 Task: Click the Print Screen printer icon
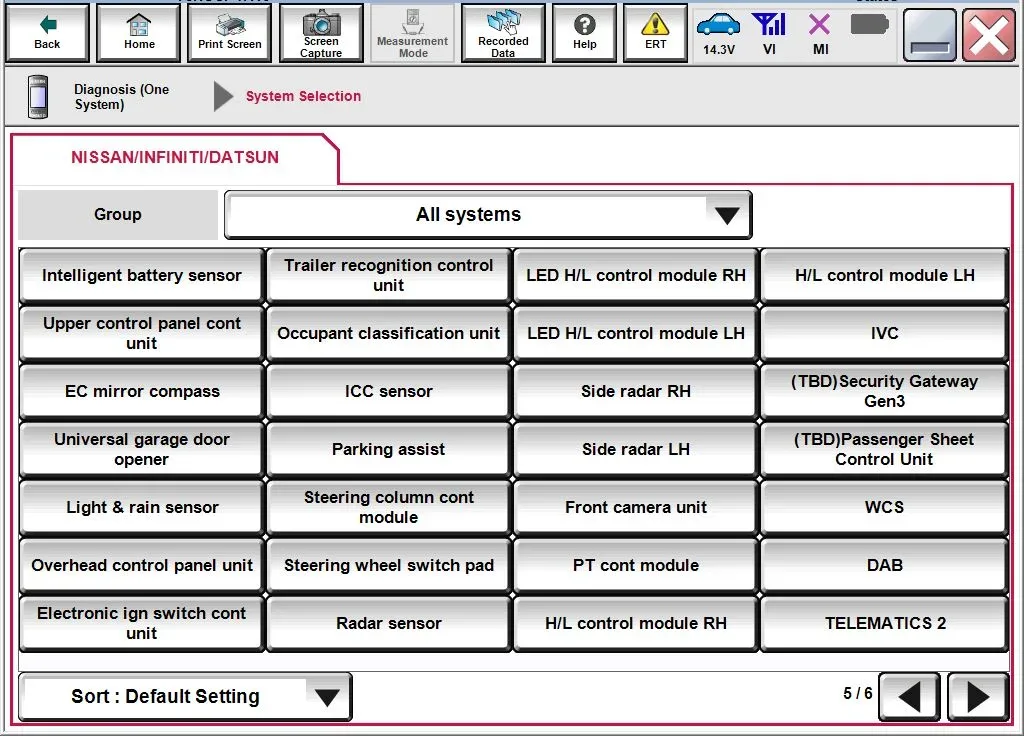click(229, 33)
